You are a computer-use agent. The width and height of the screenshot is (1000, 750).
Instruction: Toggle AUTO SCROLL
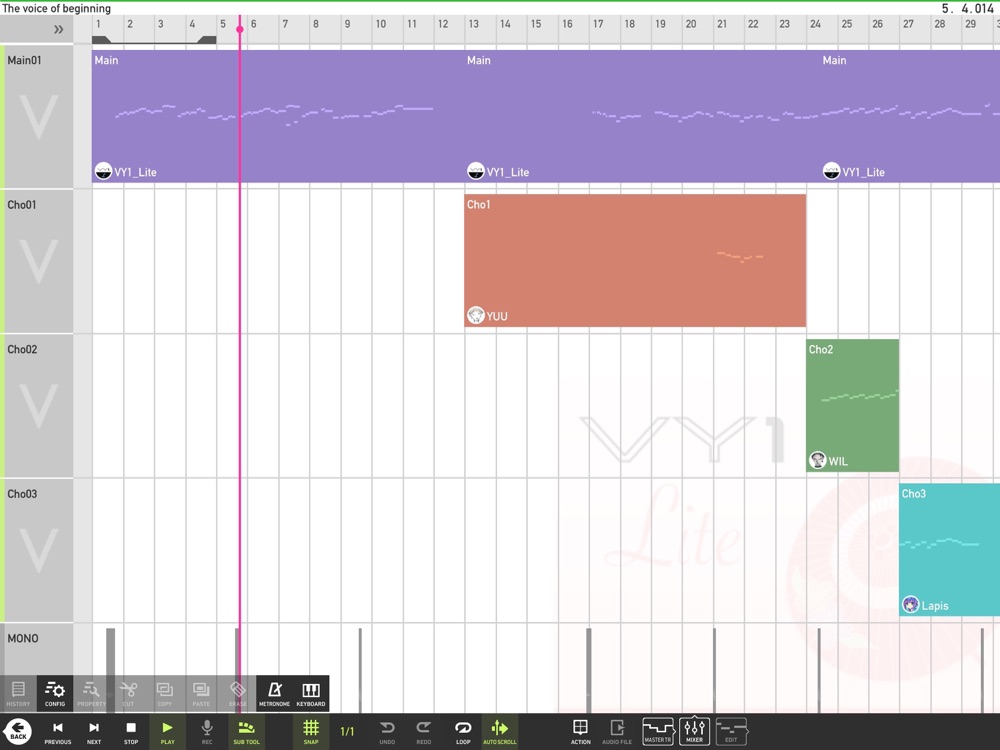point(499,732)
